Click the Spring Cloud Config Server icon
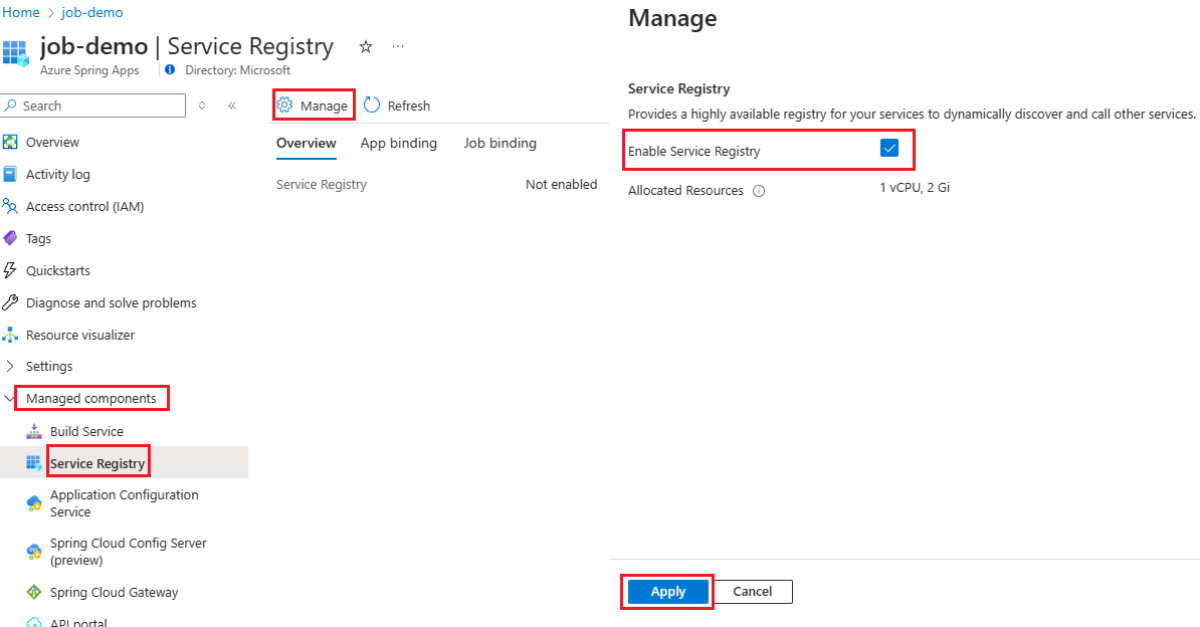Image resolution: width=1200 pixels, height=627 pixels. pos(34,551)
